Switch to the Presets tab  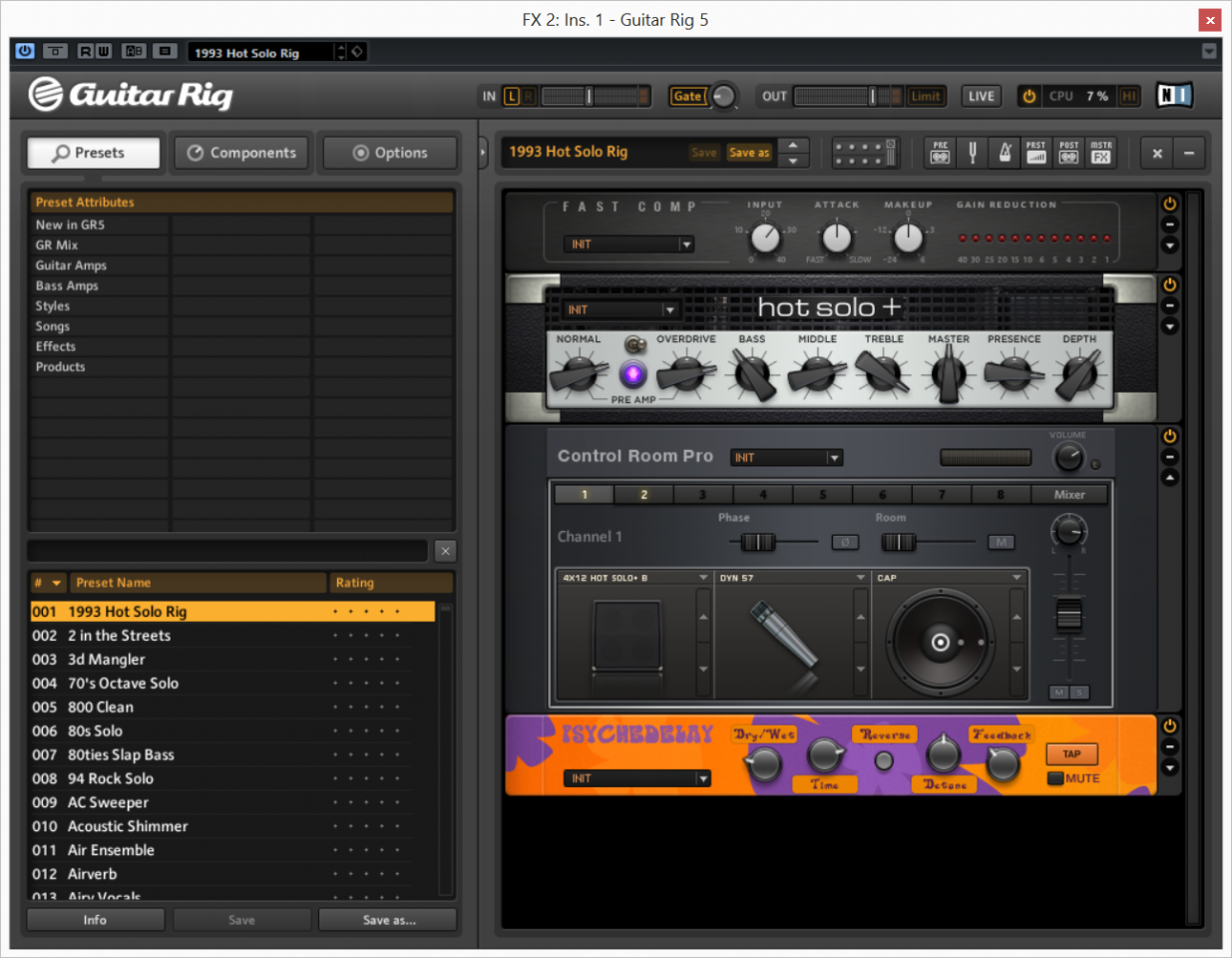[93, 153]
